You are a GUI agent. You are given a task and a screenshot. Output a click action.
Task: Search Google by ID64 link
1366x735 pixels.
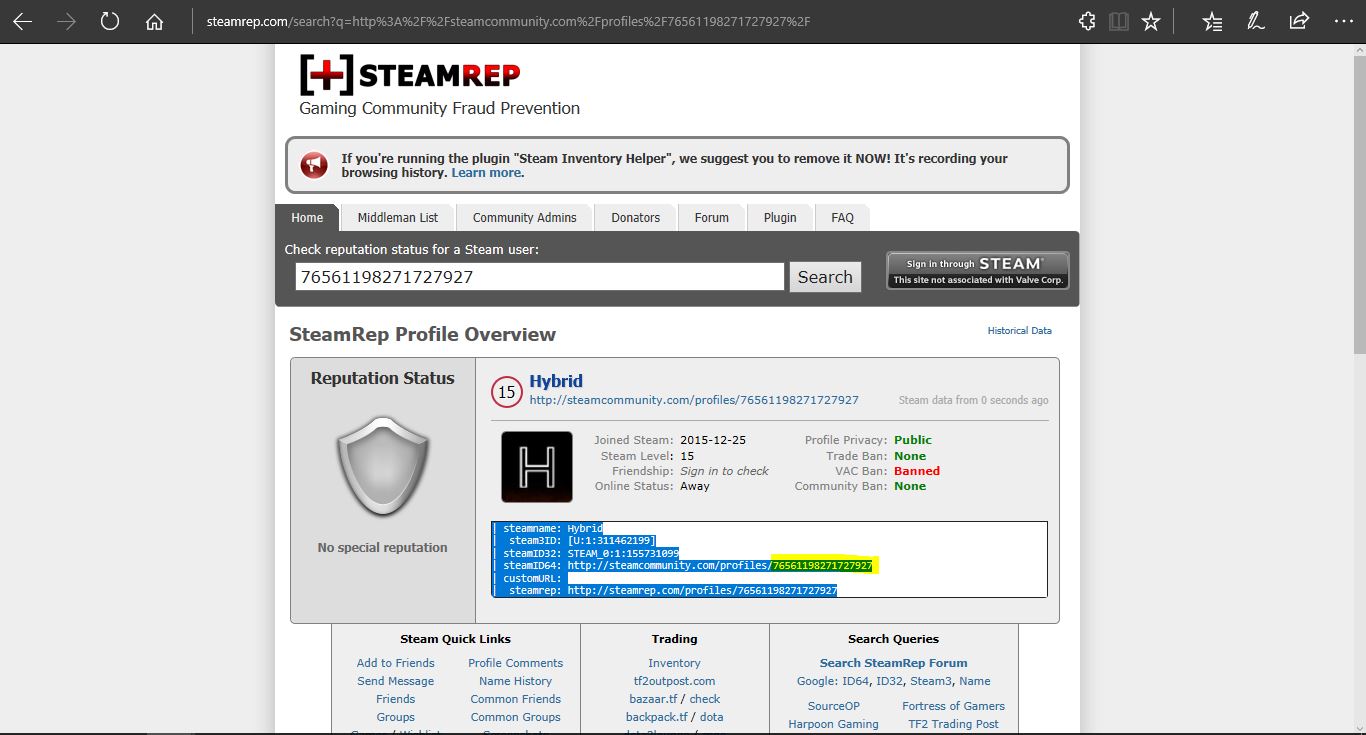point(857,681)
